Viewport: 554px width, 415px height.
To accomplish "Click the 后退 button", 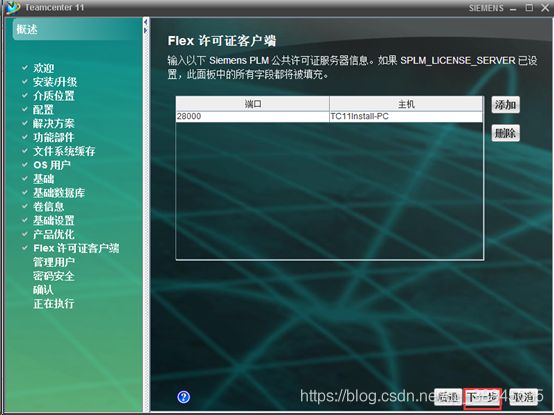I will 448,397.
